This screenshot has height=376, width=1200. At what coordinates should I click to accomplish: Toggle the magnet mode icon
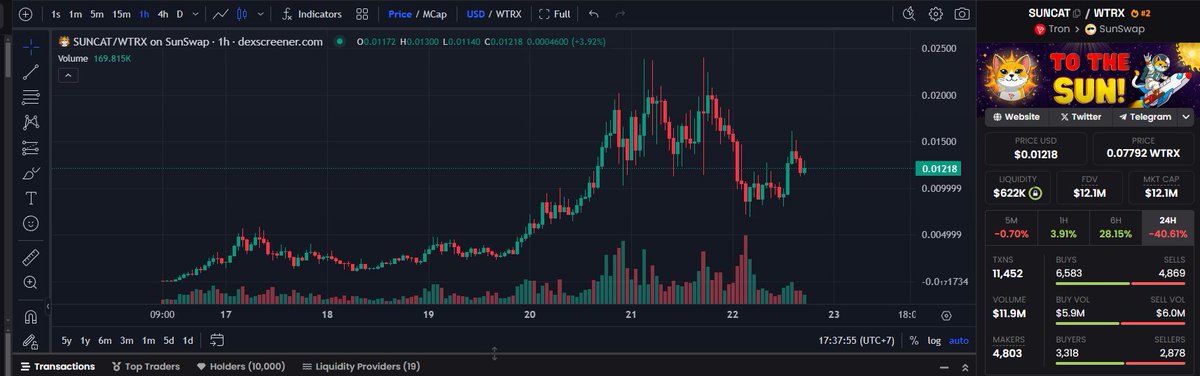point(31,318)
